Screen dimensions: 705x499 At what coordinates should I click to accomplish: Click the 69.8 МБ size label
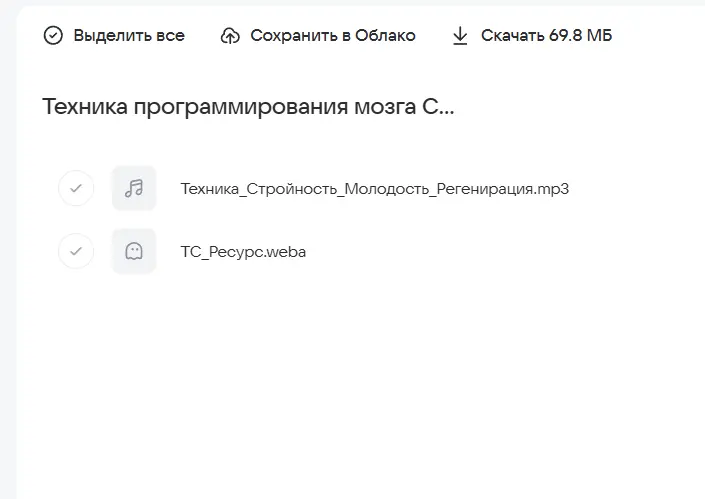pyautogui.click(x=581, y=36)
